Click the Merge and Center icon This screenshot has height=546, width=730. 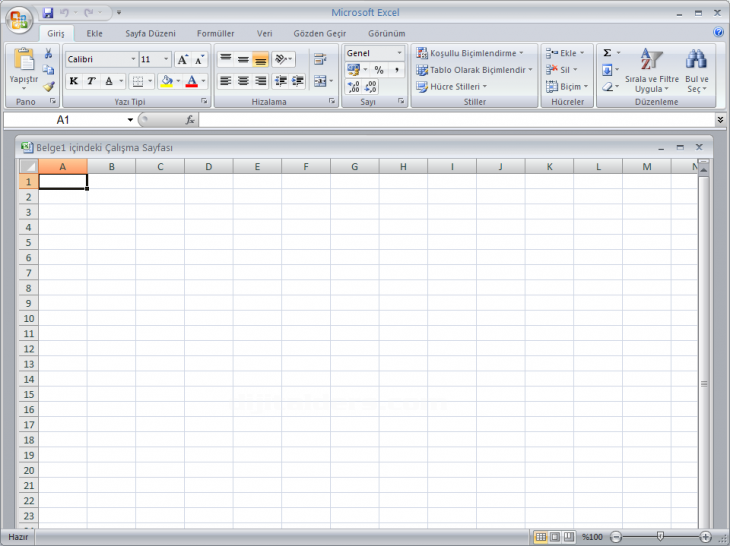[x=320, y=81]
